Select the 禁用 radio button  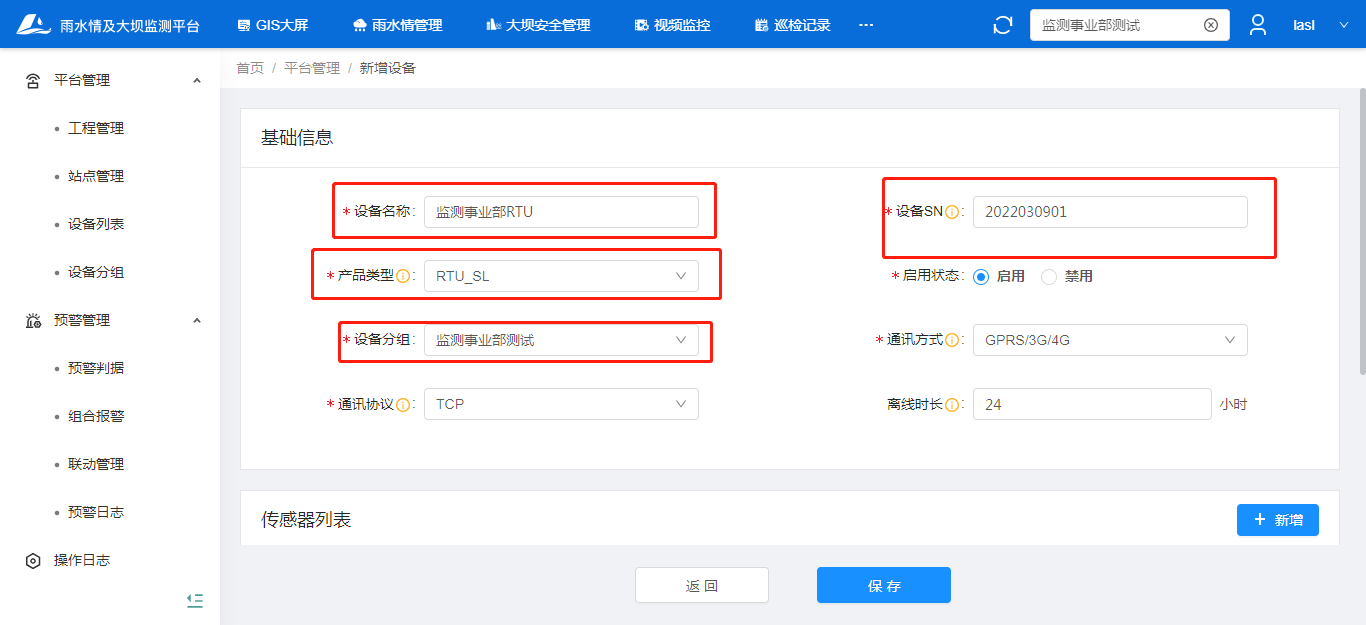coord(1049,277)
